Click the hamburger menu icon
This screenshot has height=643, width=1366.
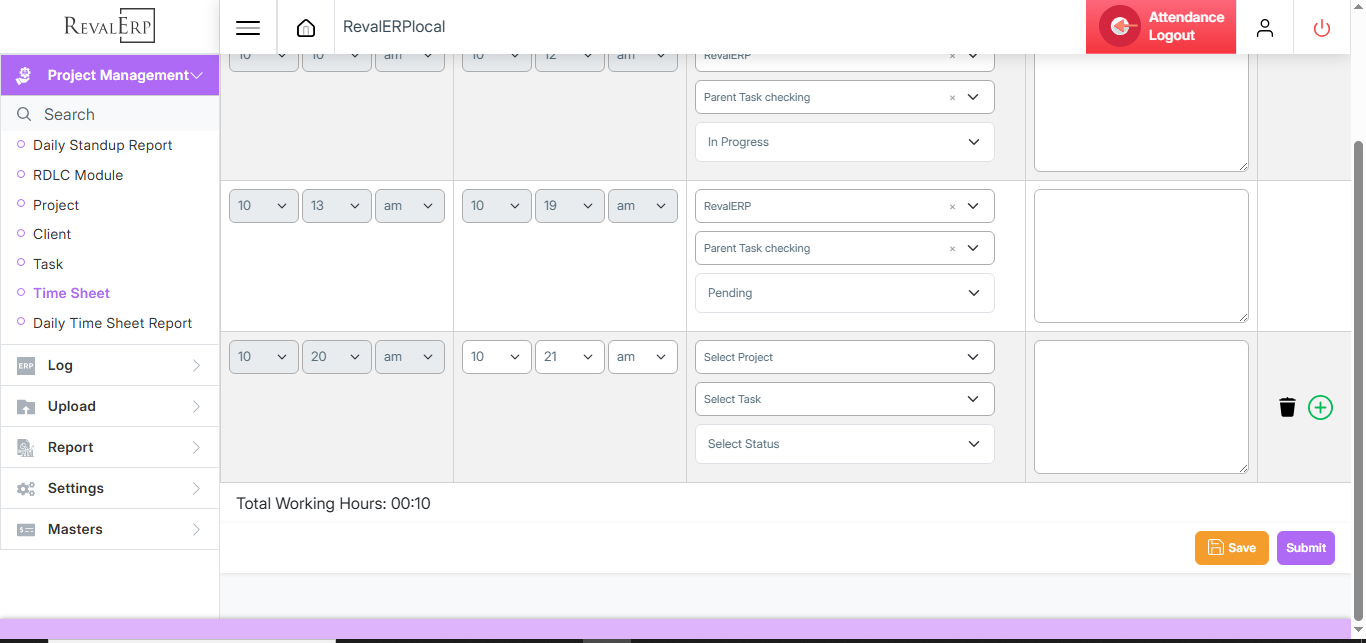pyautogui.click(x=248, y=28)
